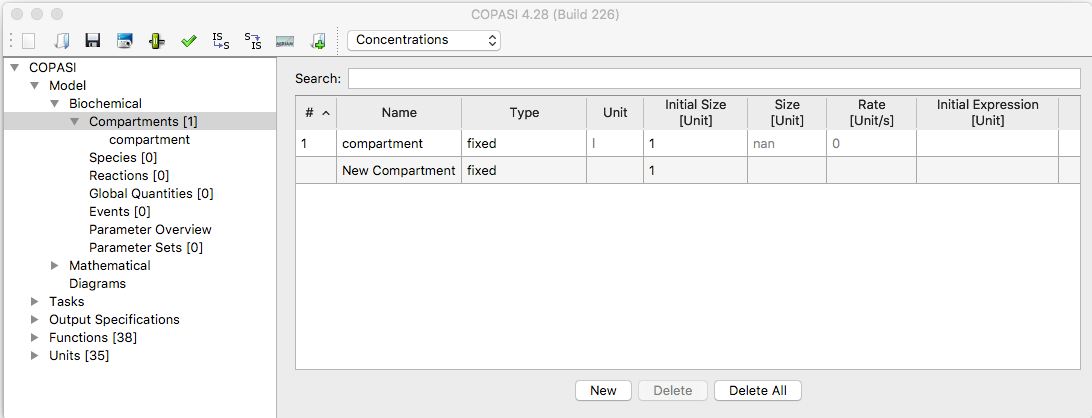1092x418 pixels.
Task: Click the Check model green checkmark icon
Action: [189, 41]
